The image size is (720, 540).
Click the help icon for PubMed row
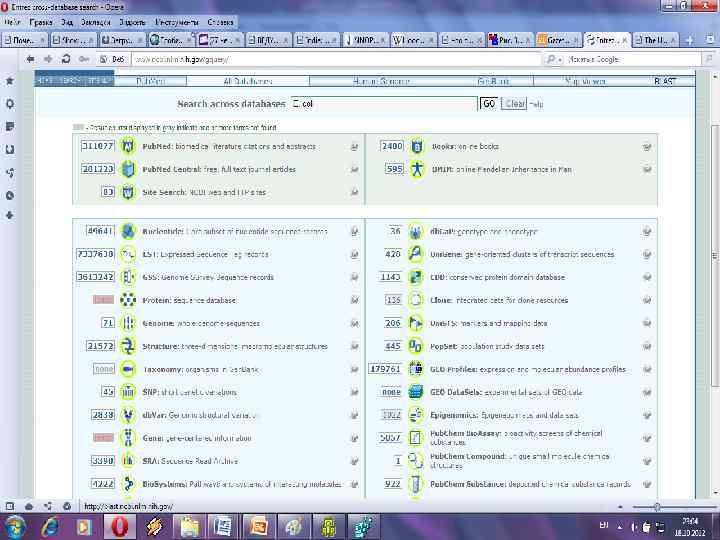[354, 147]
